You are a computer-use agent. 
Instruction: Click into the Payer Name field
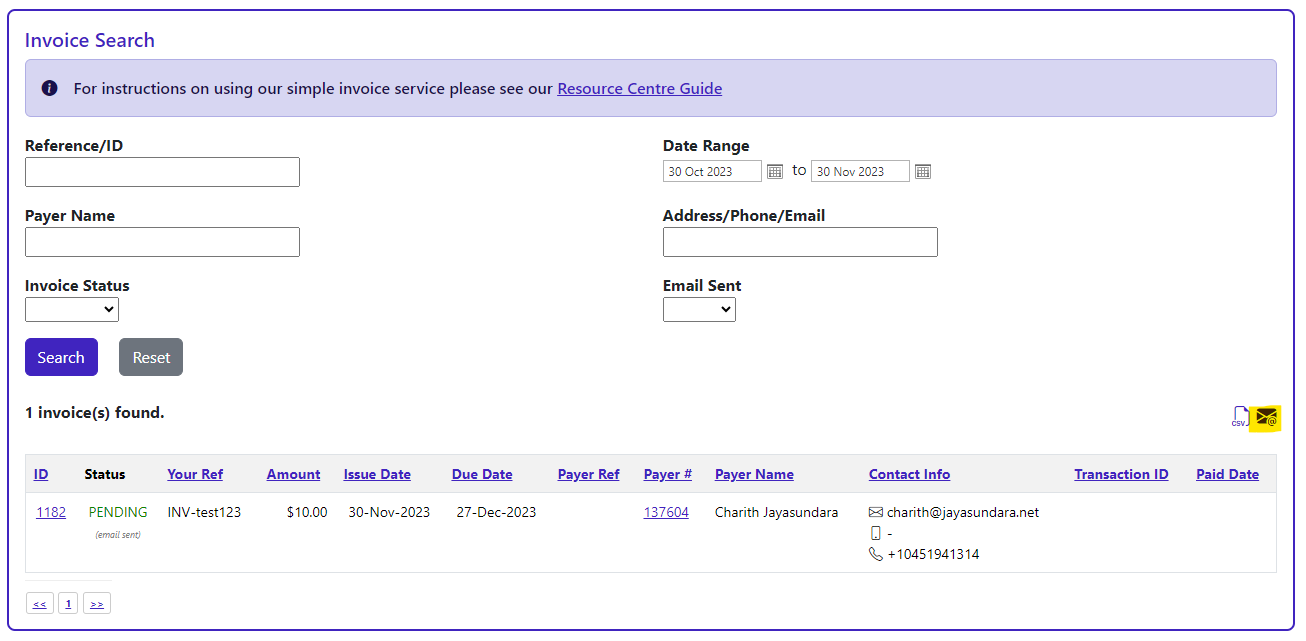pos(162,242)
